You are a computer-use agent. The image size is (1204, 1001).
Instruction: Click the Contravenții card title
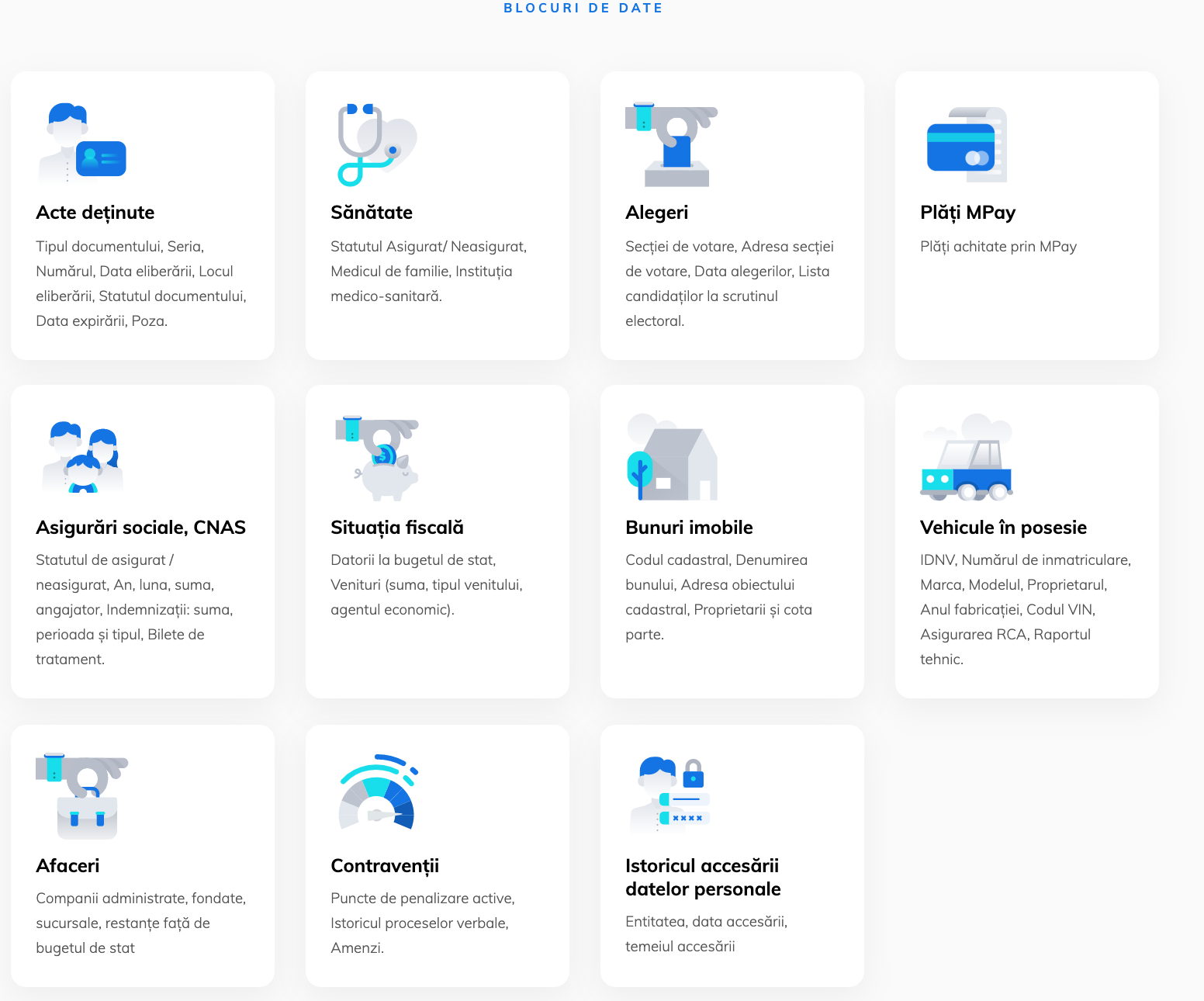(385, 866)
